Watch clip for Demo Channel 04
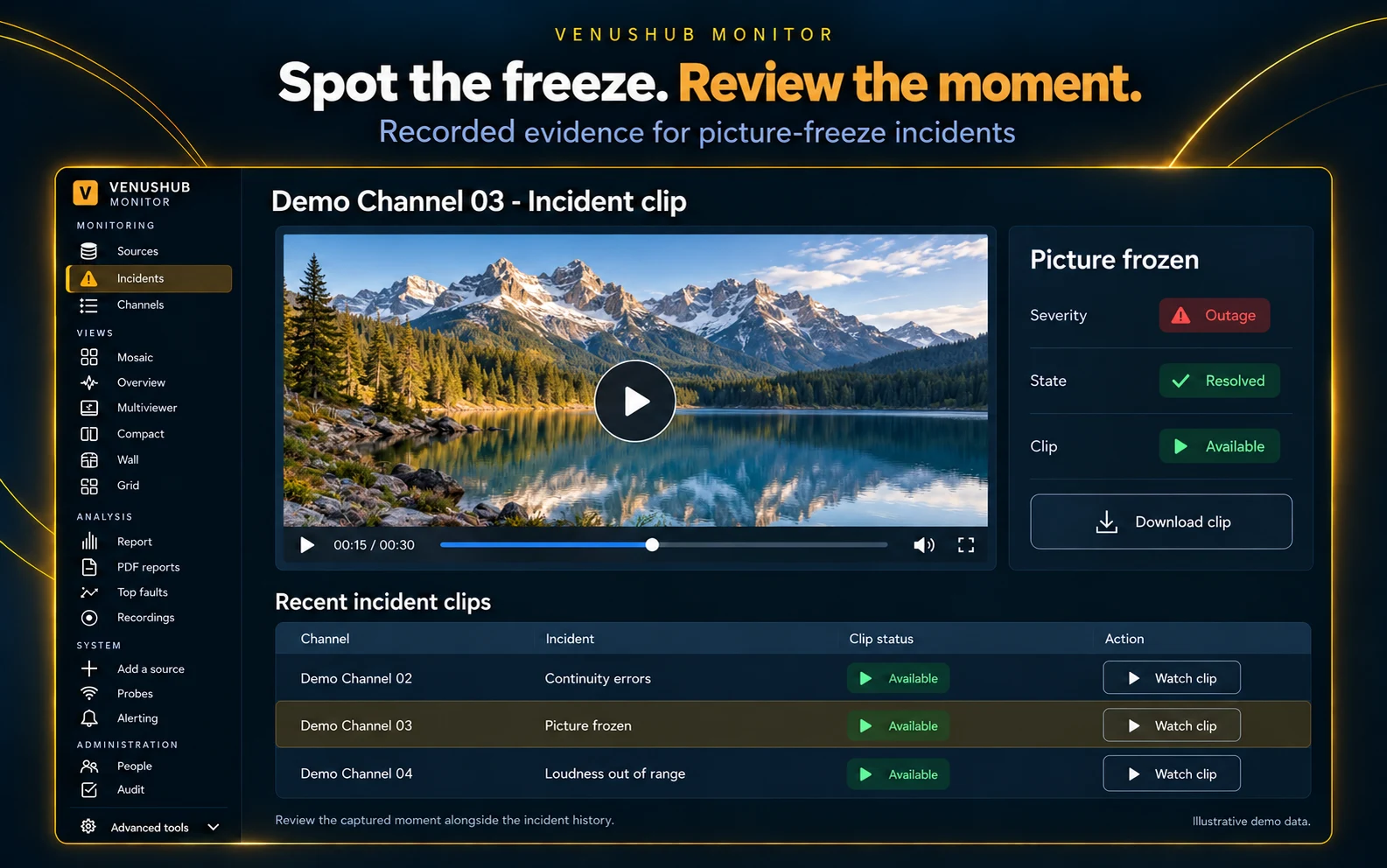Image resolution: width=1387 pixels, height=868 pixels. pos(1172,773)
